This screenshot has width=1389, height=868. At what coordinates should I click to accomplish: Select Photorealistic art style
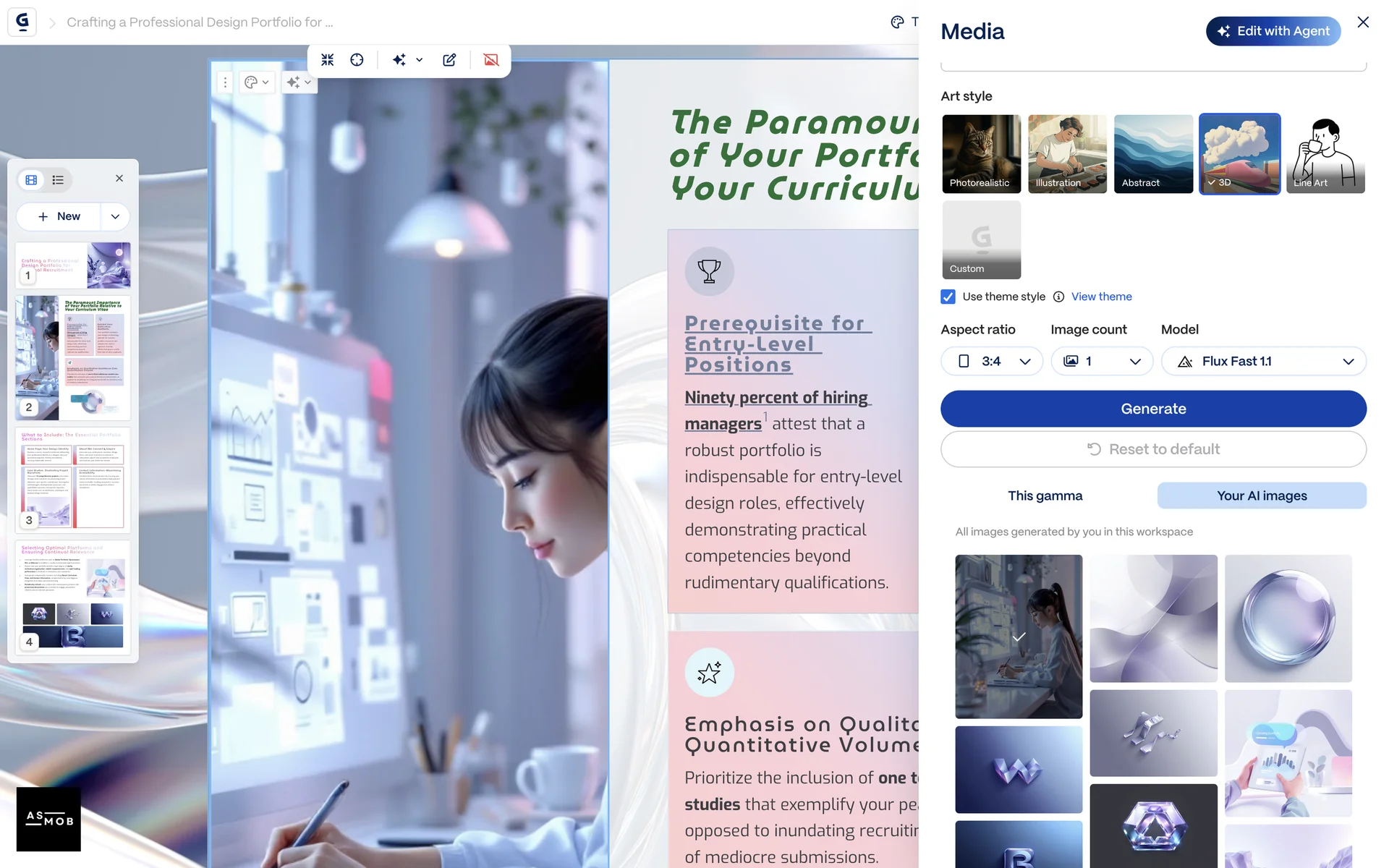tap(981, 153)
